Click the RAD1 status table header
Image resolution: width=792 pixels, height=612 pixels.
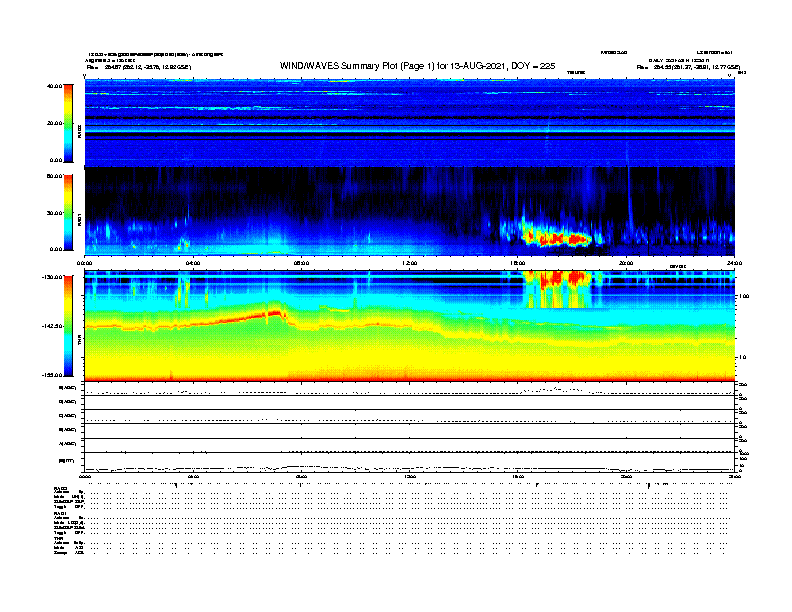tap(61, 514)
